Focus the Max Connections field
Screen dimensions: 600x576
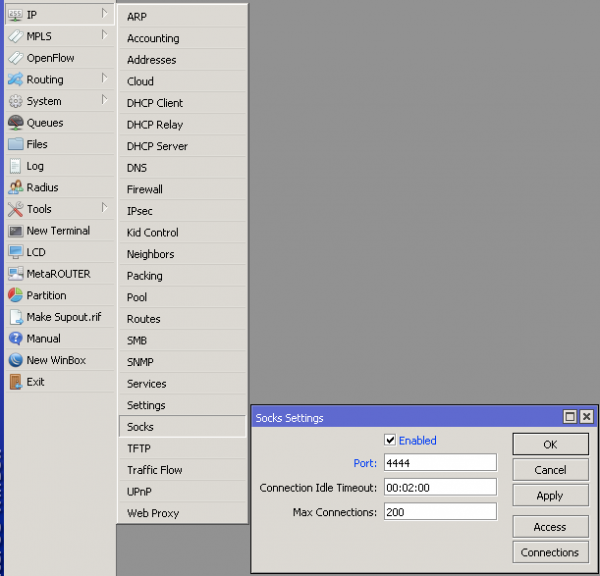439,512
